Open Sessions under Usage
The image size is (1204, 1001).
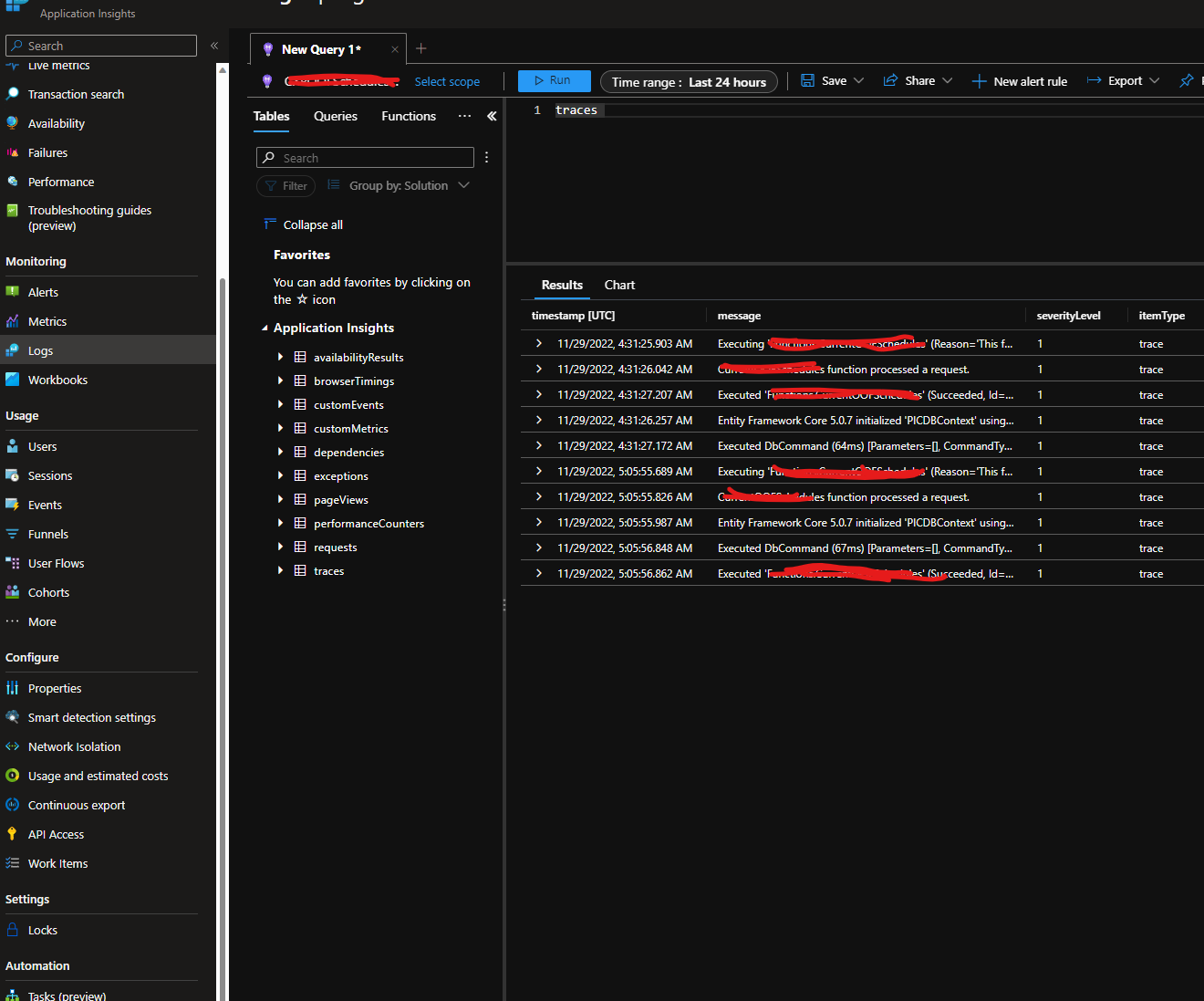pos(49,475)
